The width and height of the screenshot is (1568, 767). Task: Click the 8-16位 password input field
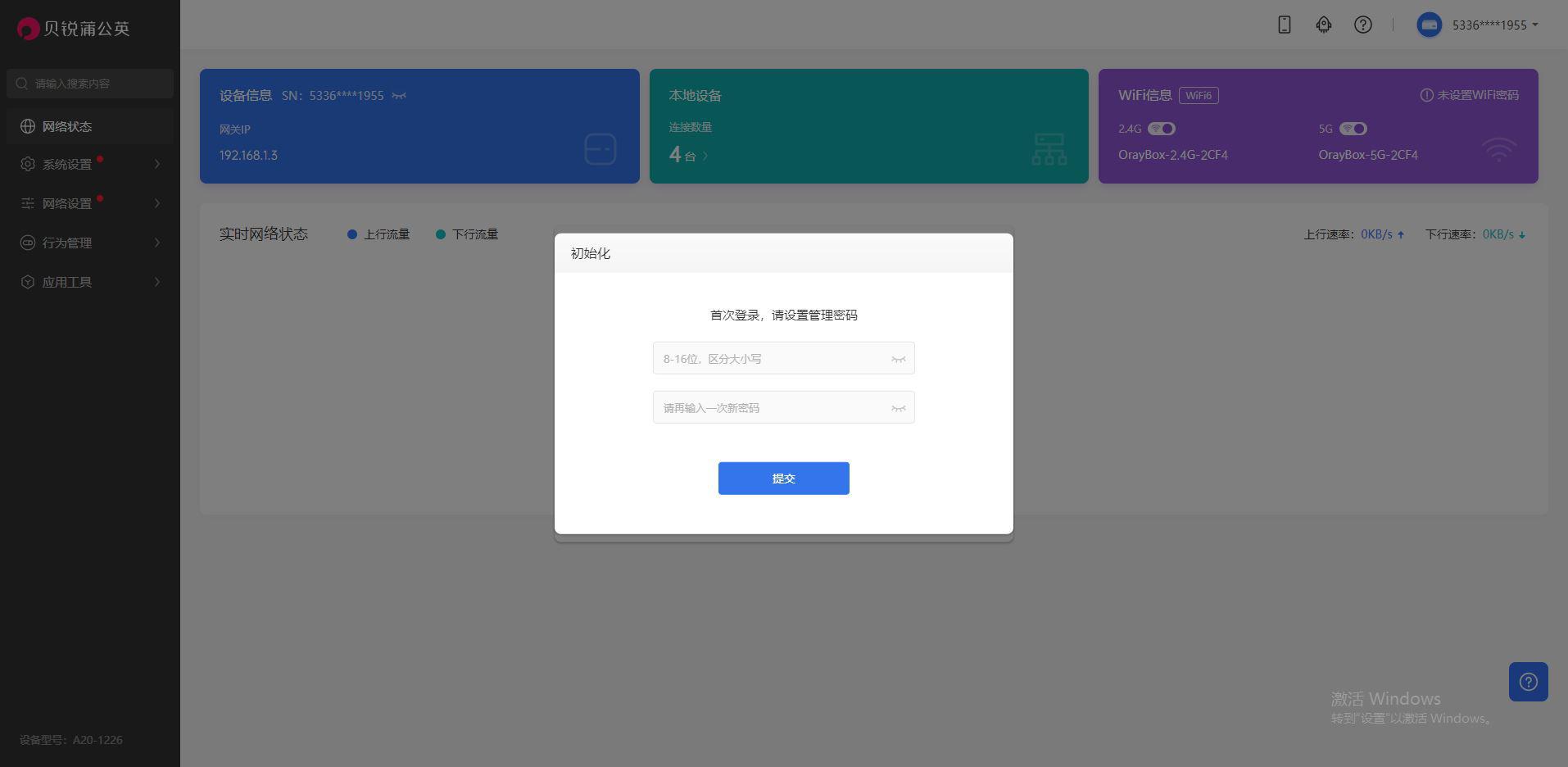pyautogui.click(x=770, y=359)
